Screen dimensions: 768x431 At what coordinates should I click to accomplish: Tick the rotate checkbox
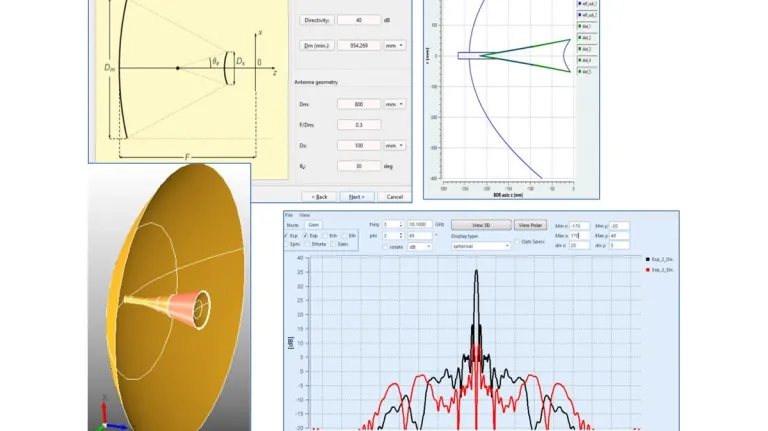[385, 247]
